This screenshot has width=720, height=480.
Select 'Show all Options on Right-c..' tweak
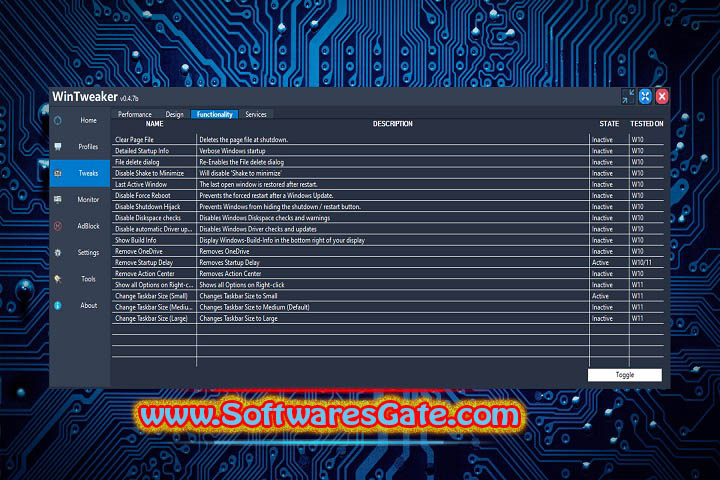(x=154, y=285)
